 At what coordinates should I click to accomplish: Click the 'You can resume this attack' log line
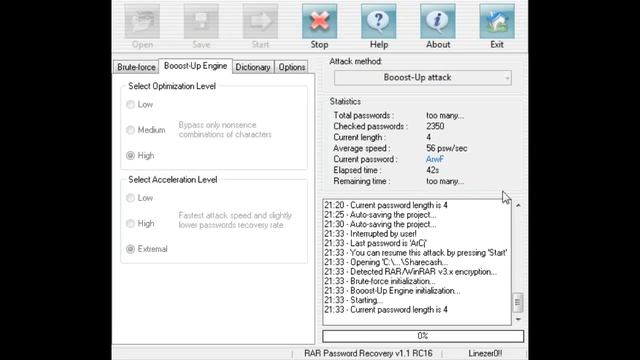click(x=416, y=253)
